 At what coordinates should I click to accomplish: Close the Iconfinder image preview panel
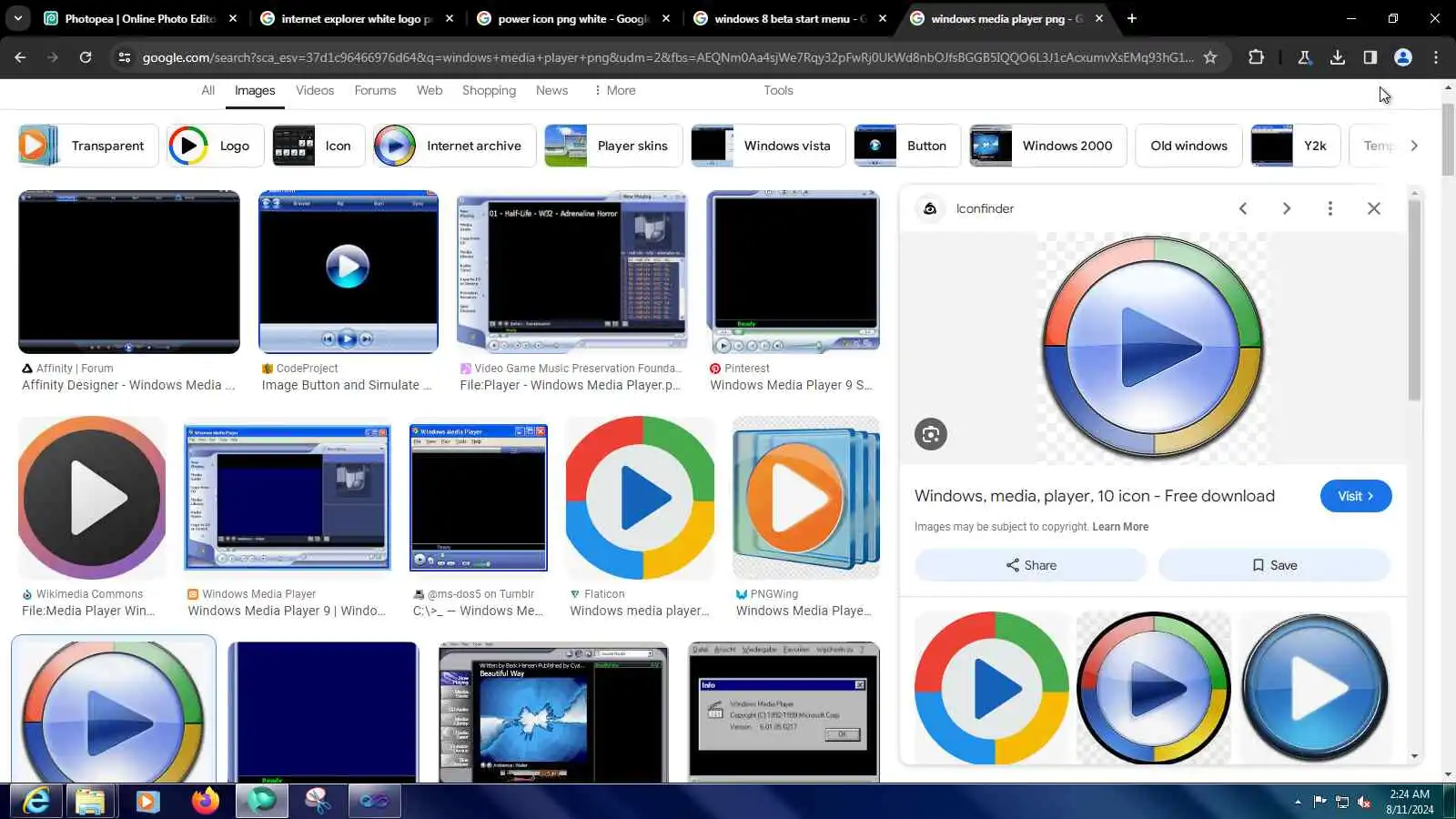(x=1374, y=208)
